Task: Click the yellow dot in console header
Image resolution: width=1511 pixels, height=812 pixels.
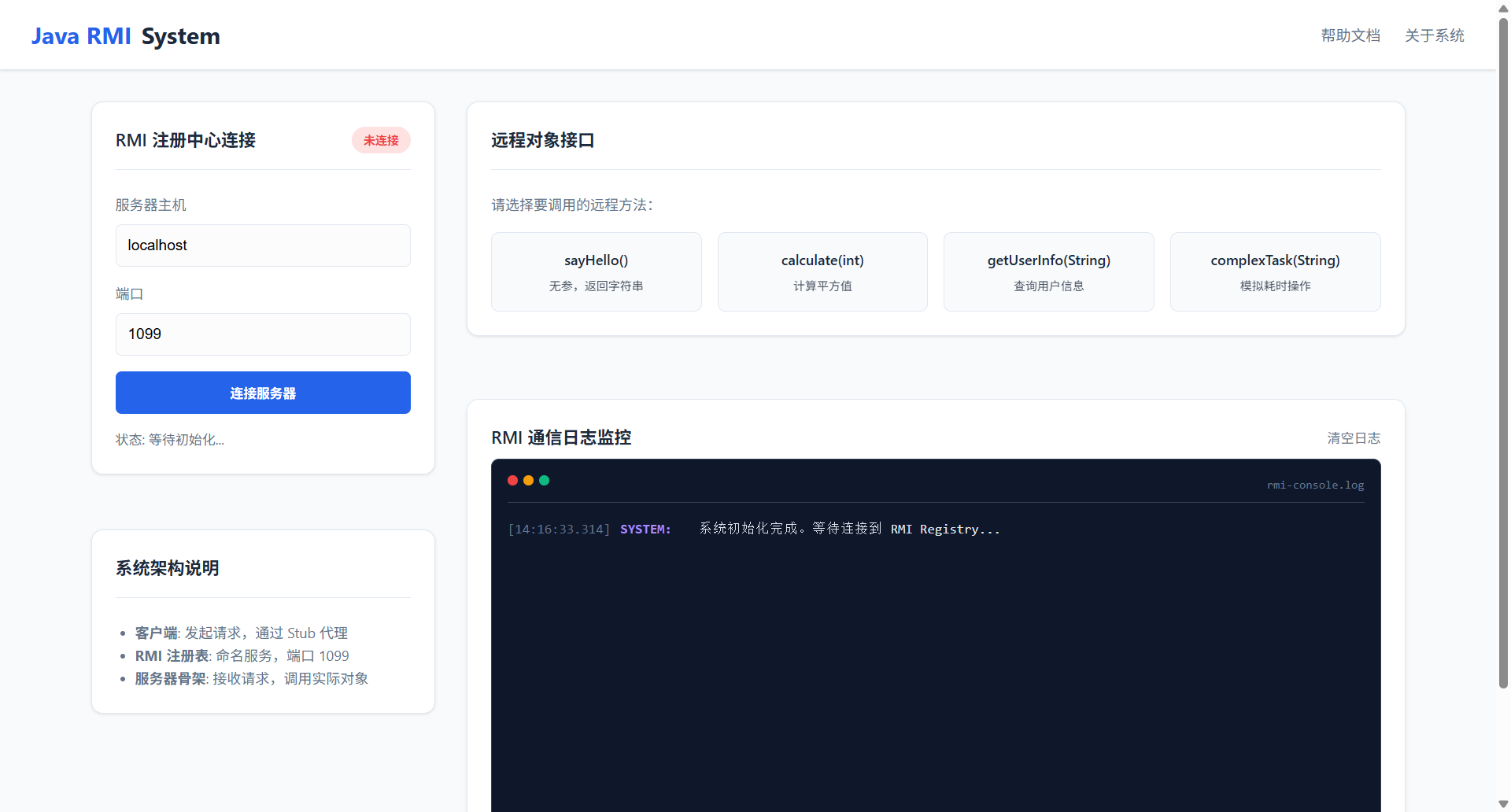Action: tap(528, 481)
